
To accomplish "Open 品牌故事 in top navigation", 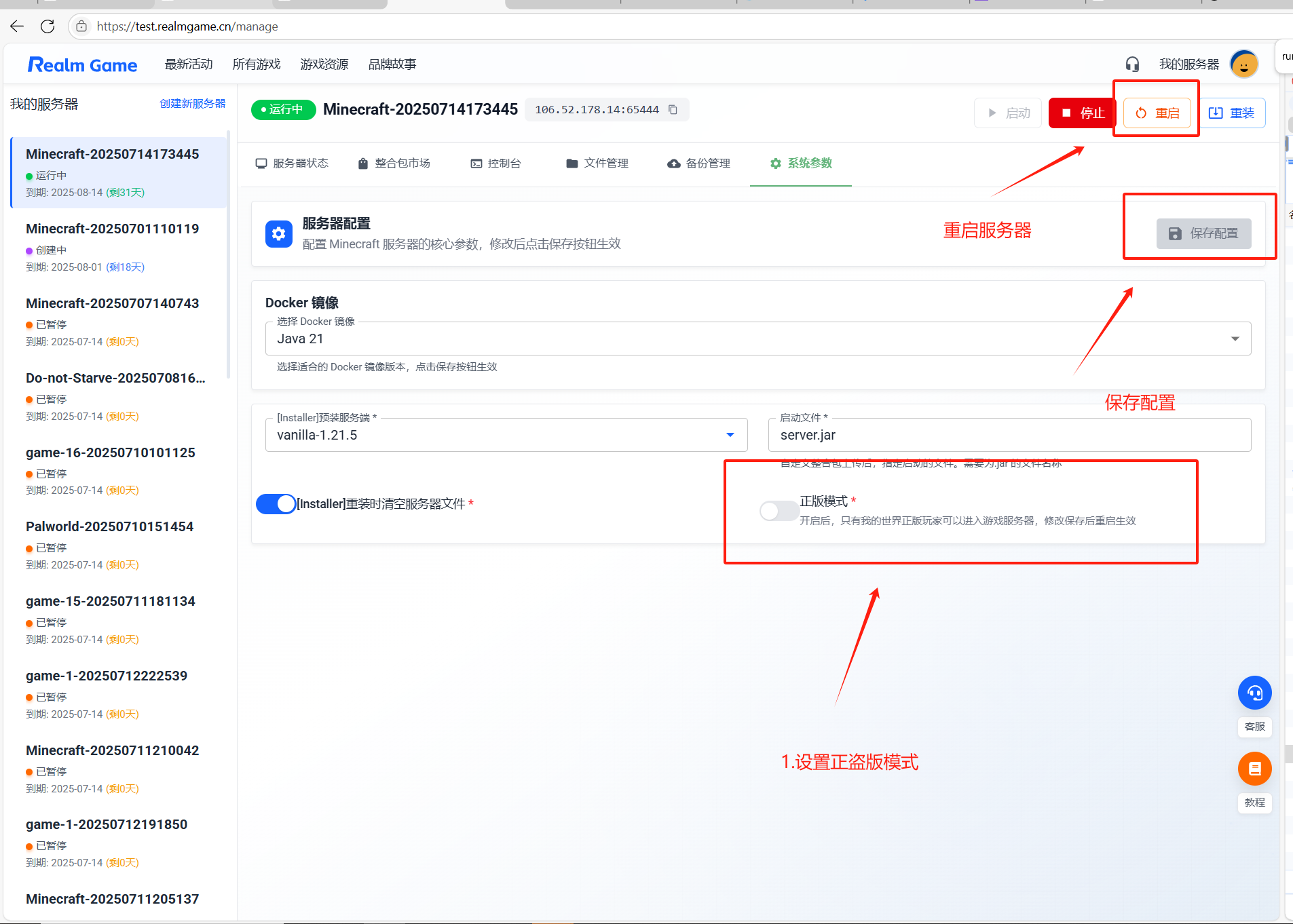I will coord(392,64).
